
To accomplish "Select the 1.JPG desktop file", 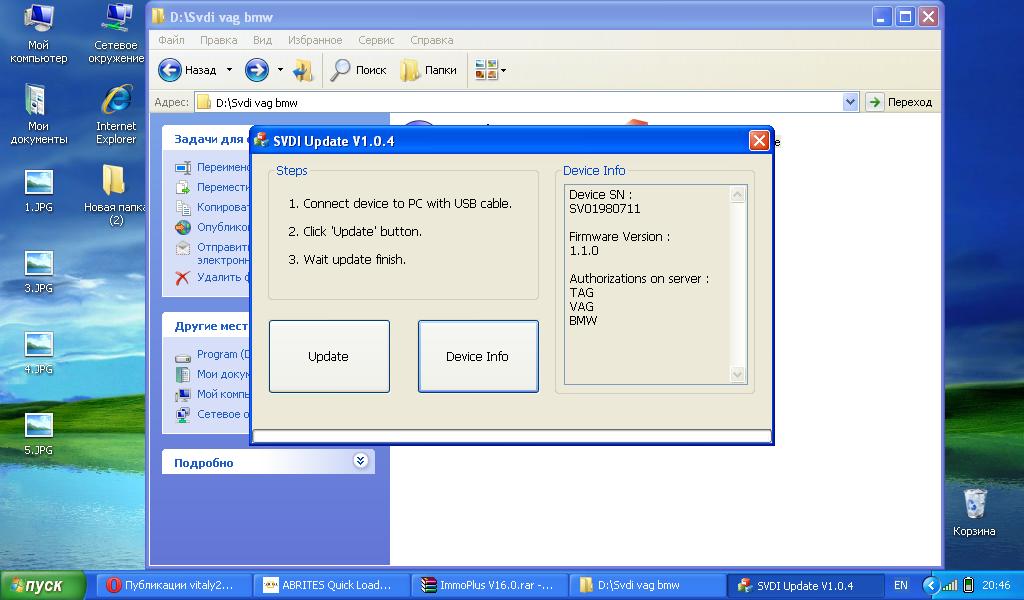I will 39,191.
